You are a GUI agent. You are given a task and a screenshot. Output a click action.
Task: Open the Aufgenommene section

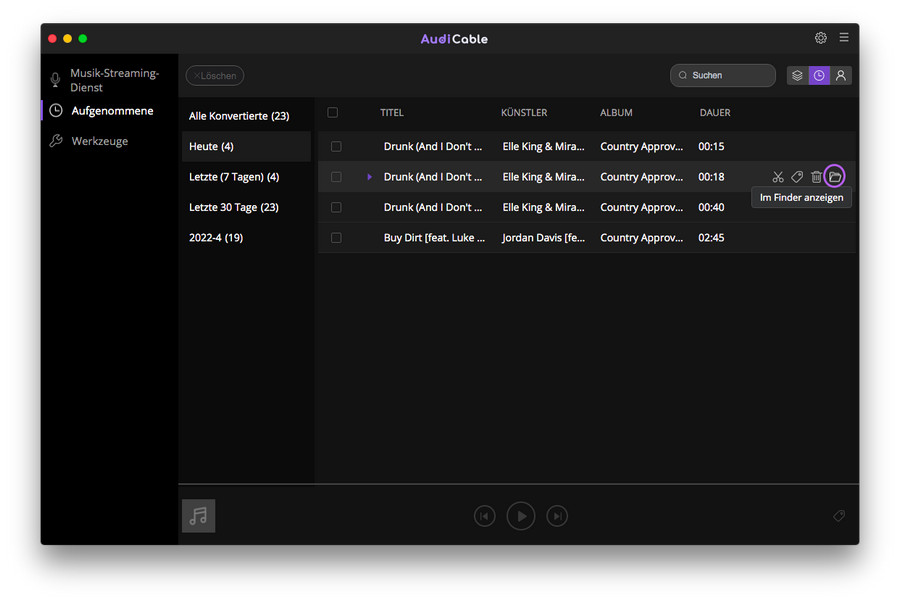[x=110, y=110]
